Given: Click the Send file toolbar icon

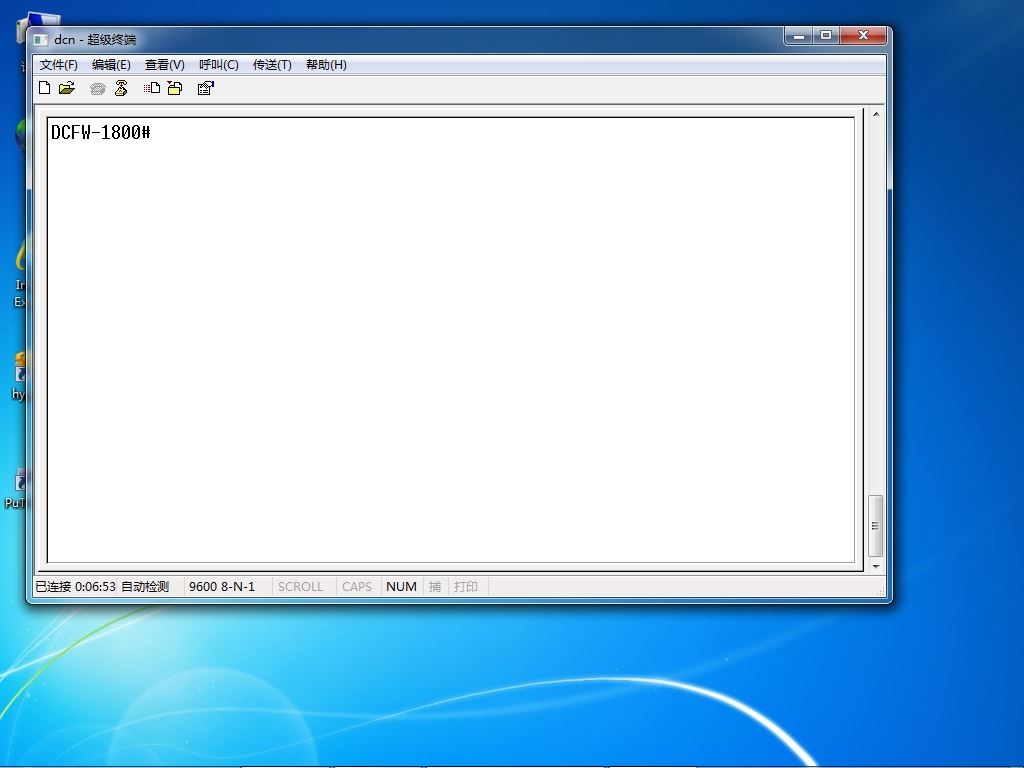Looking at the screenshot, I should tap(152, 88).
